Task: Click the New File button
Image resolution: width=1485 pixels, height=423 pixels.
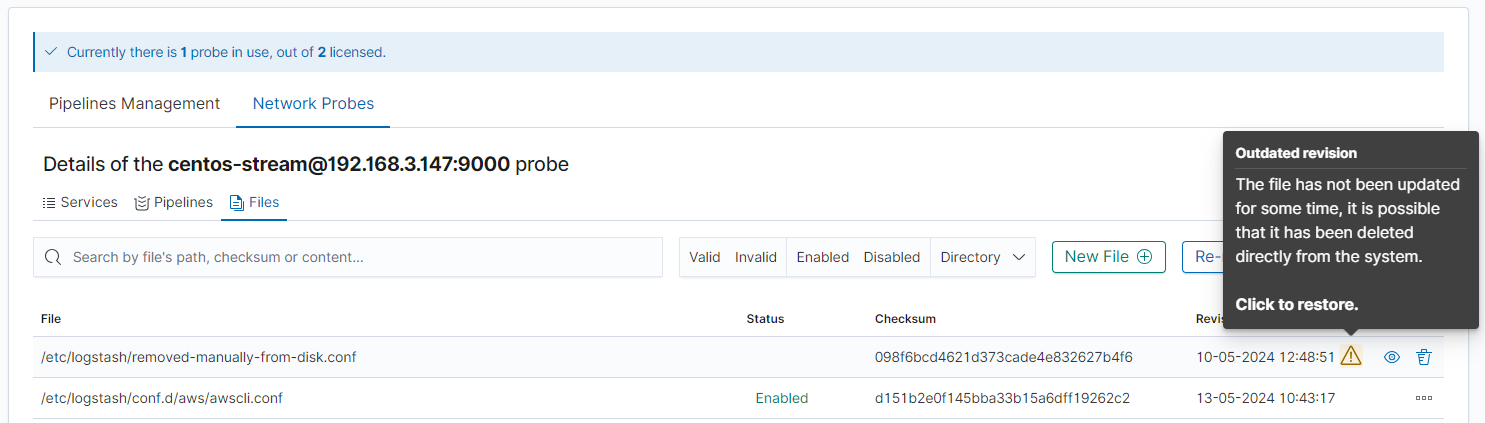Action: coord(1108,257)
